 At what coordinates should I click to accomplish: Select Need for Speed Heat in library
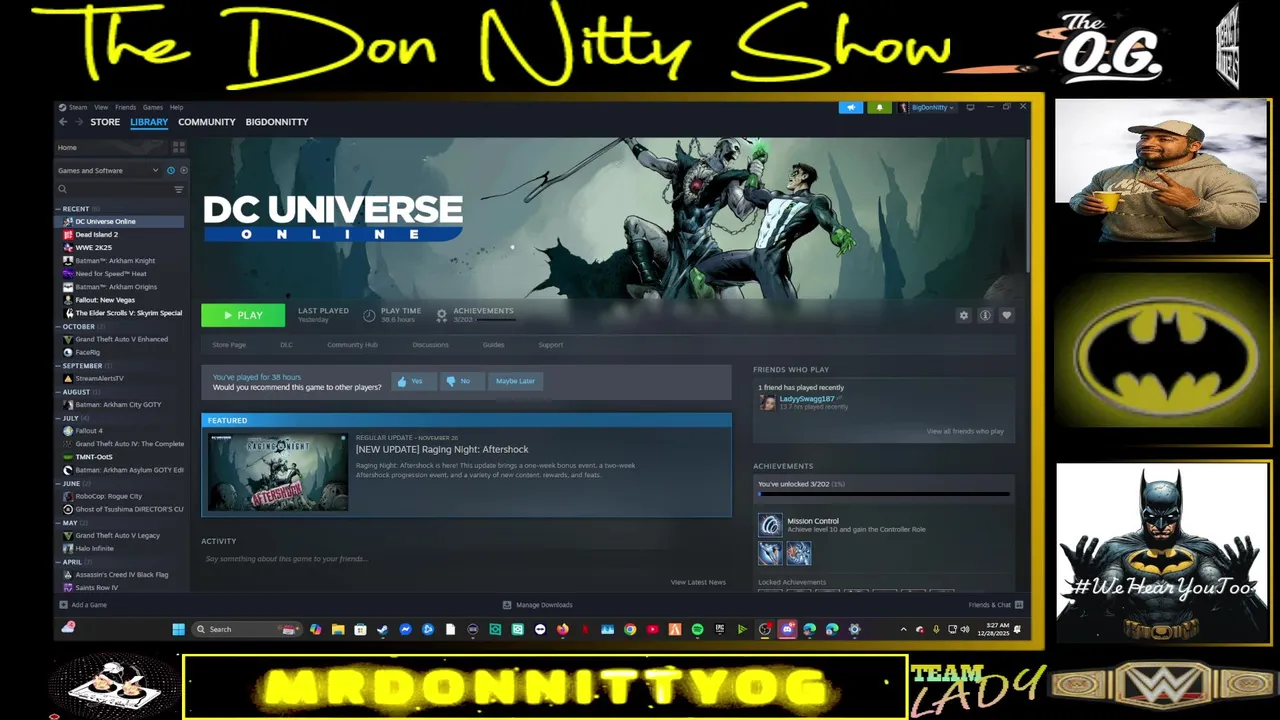(x=111, y=274)
